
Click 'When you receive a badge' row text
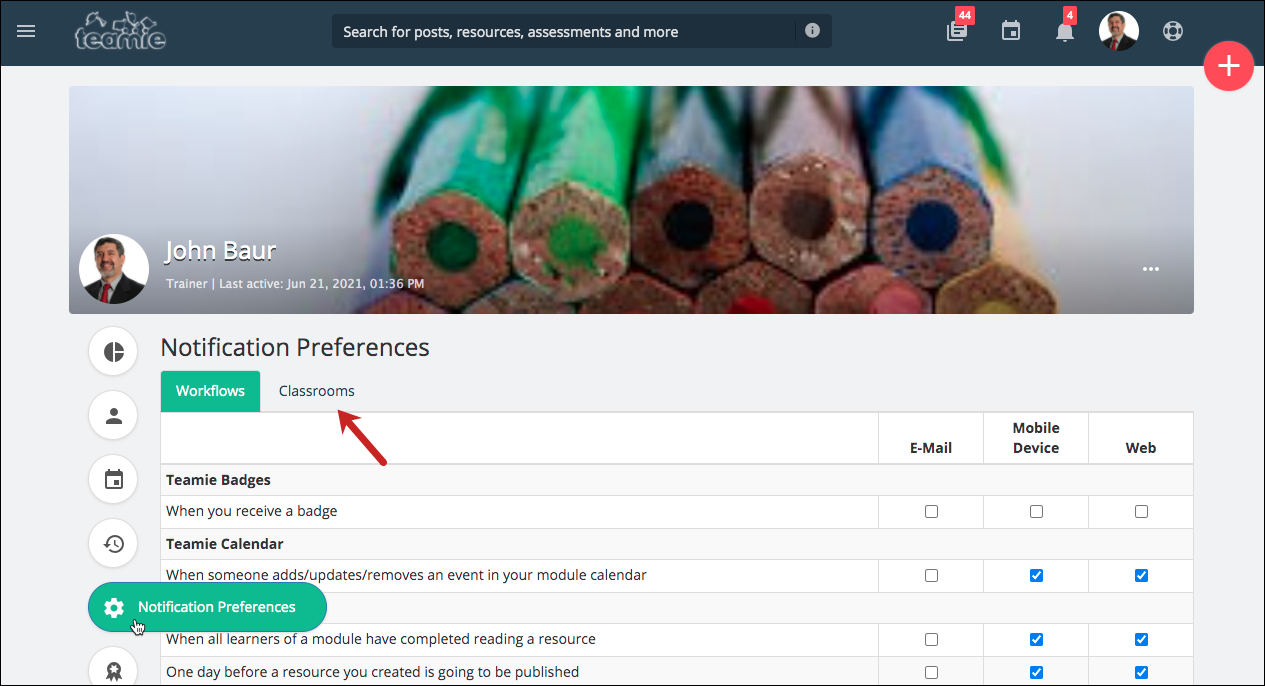[x=252, y=511]
